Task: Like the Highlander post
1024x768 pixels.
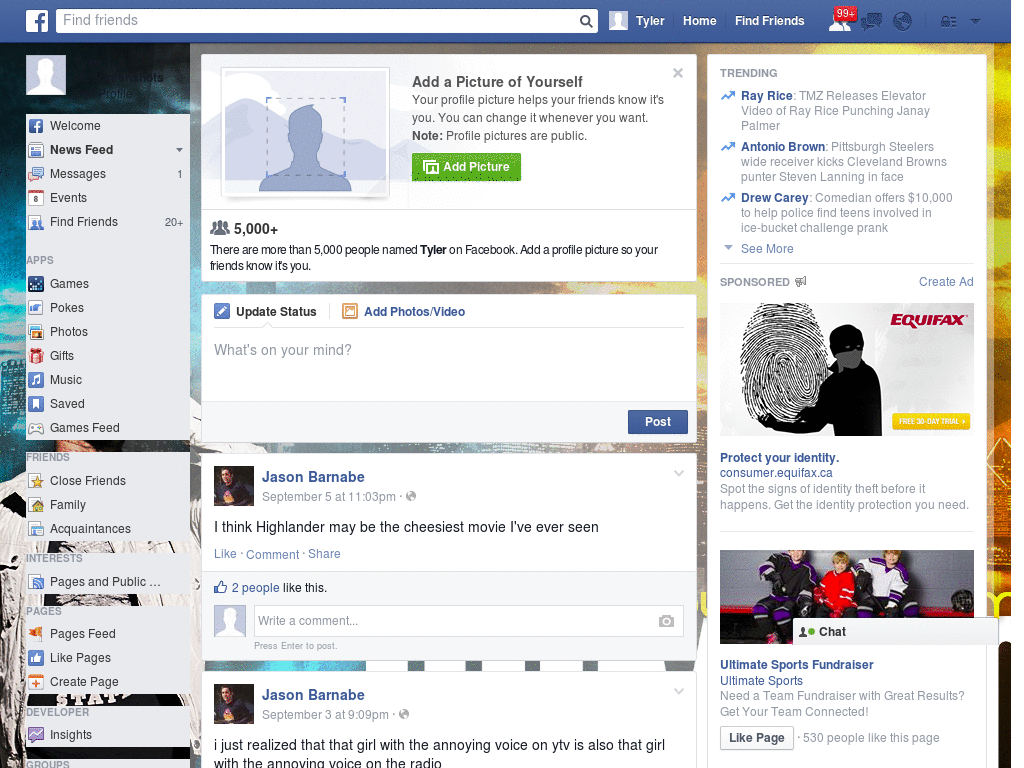Action: [x=225, y=554]
